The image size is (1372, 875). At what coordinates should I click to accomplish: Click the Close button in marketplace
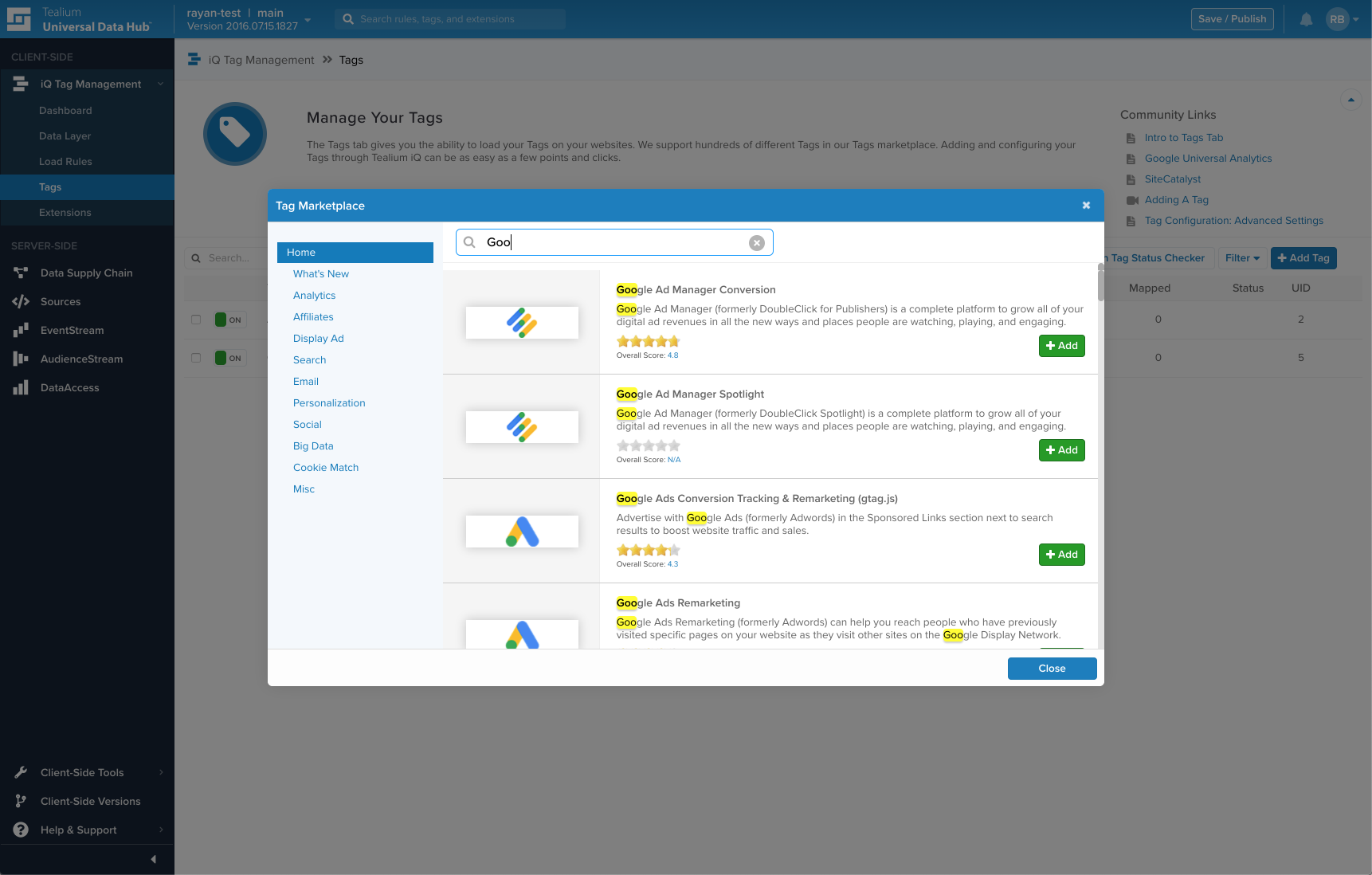pos(1052,669)
